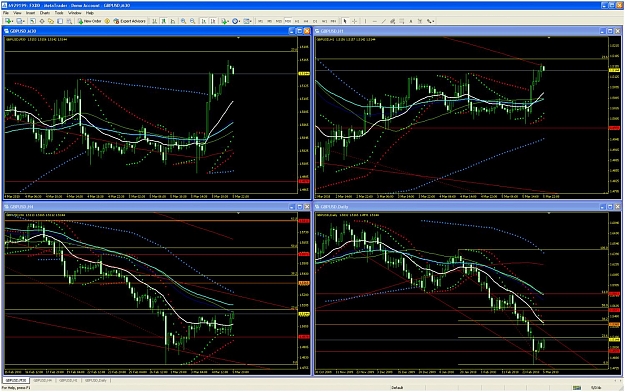The height and width of the screenshot is (392, 625).
Task: Select the W1 timeframe button
Action: click(x=324, y=21)
